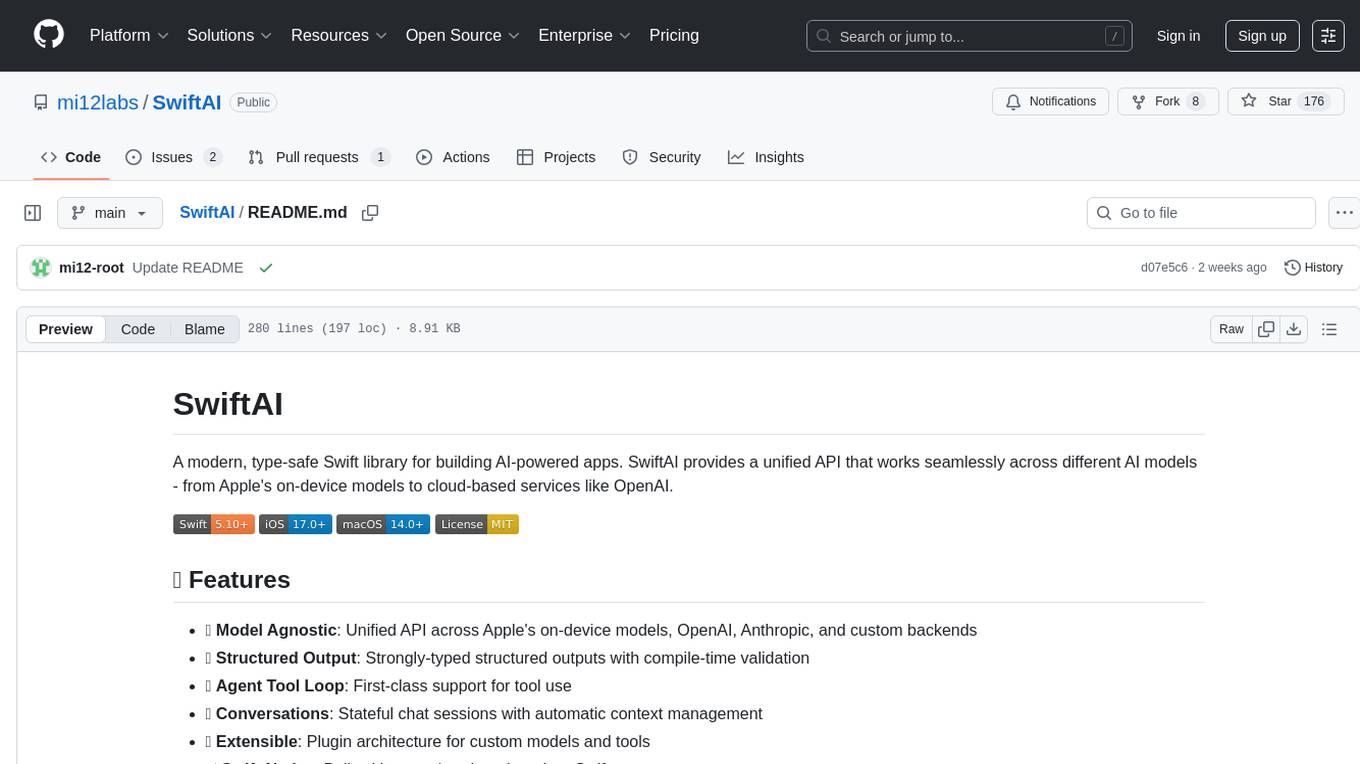Viewport: 1360px width, 764px height.
Task: Select the Blame view
Action: (x=205, y=329)
